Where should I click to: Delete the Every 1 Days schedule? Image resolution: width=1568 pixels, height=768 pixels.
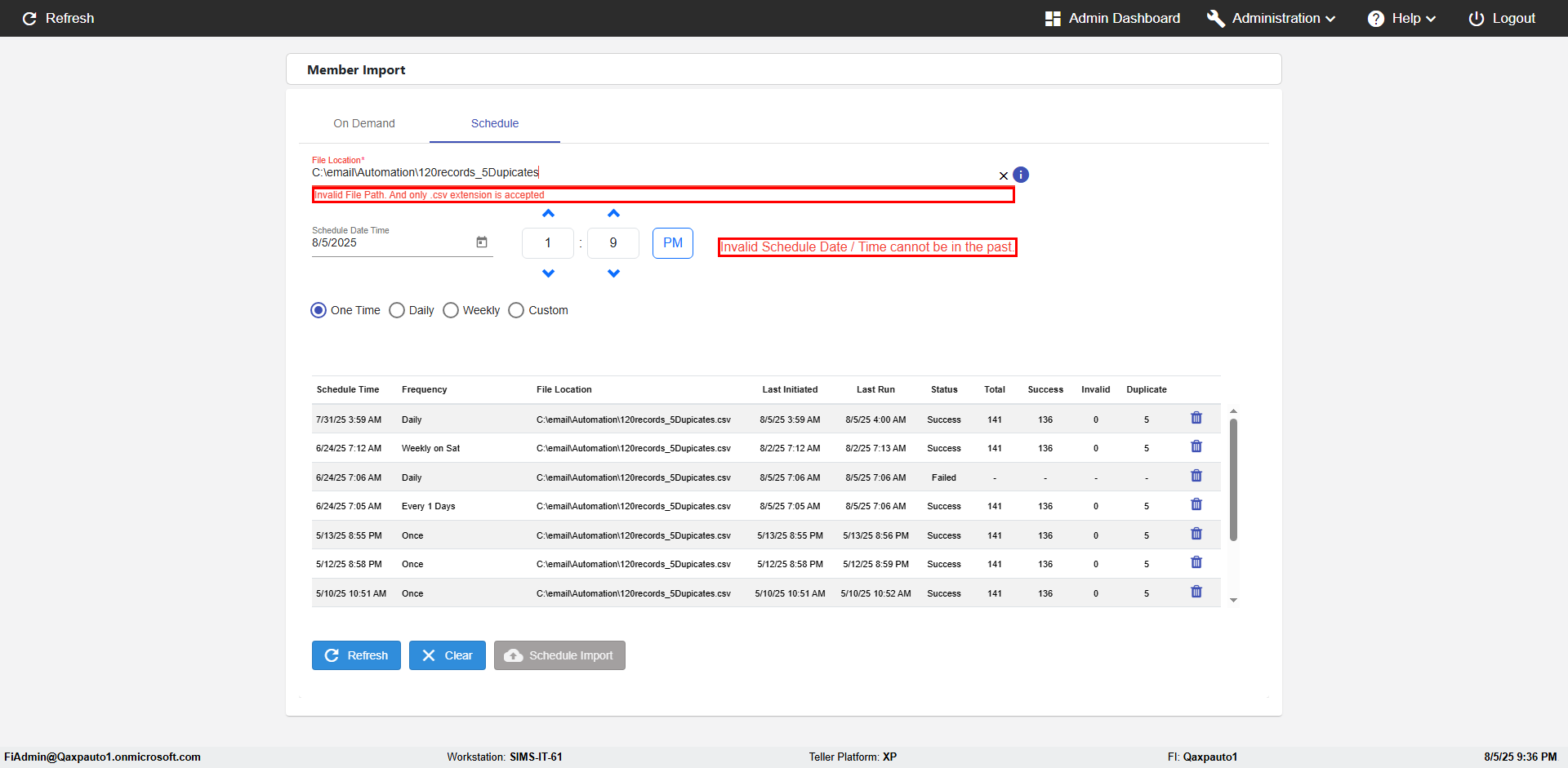point(1196,505)
